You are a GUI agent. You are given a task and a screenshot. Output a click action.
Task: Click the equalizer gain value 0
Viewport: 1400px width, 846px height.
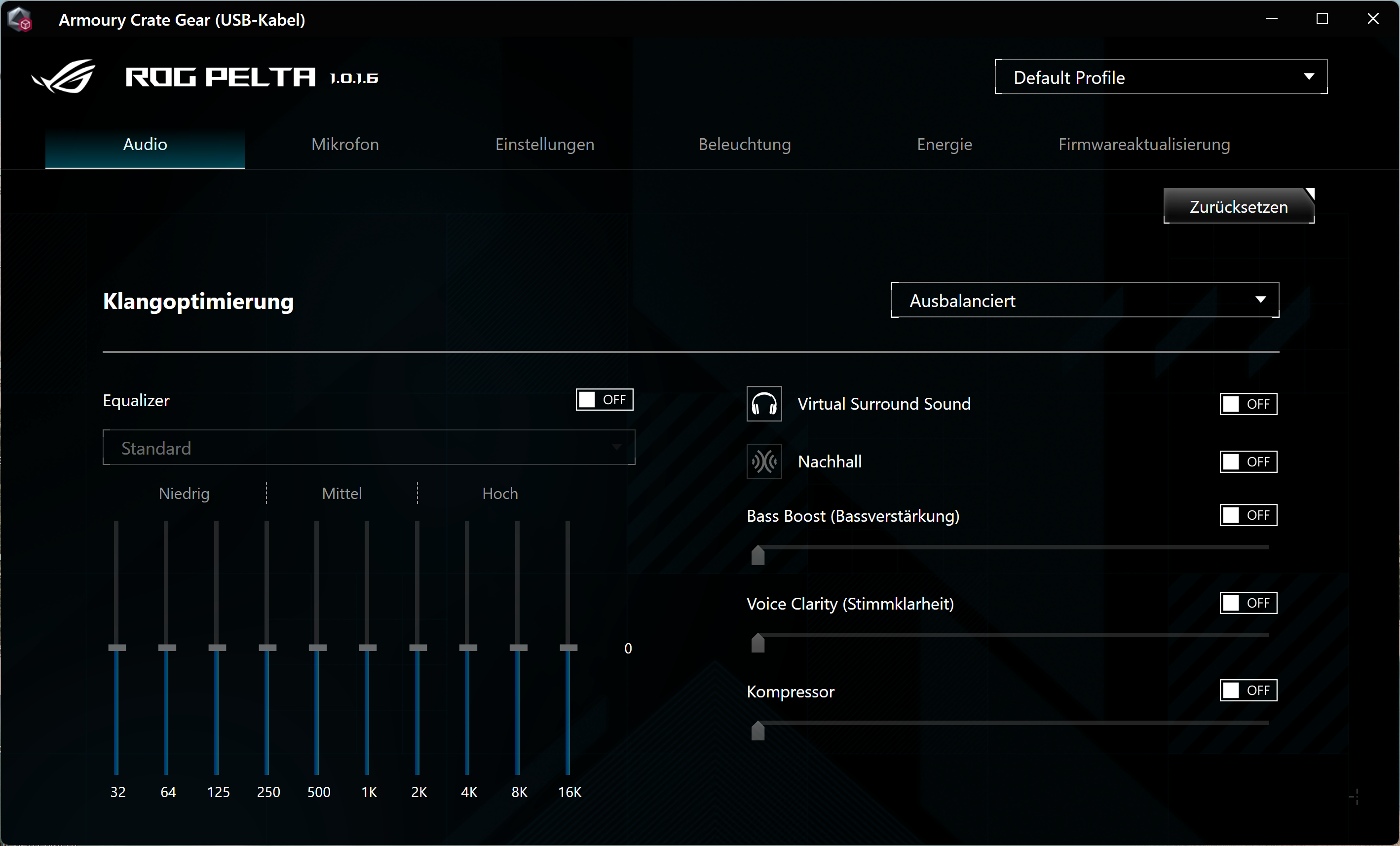(x=628, y=648)
